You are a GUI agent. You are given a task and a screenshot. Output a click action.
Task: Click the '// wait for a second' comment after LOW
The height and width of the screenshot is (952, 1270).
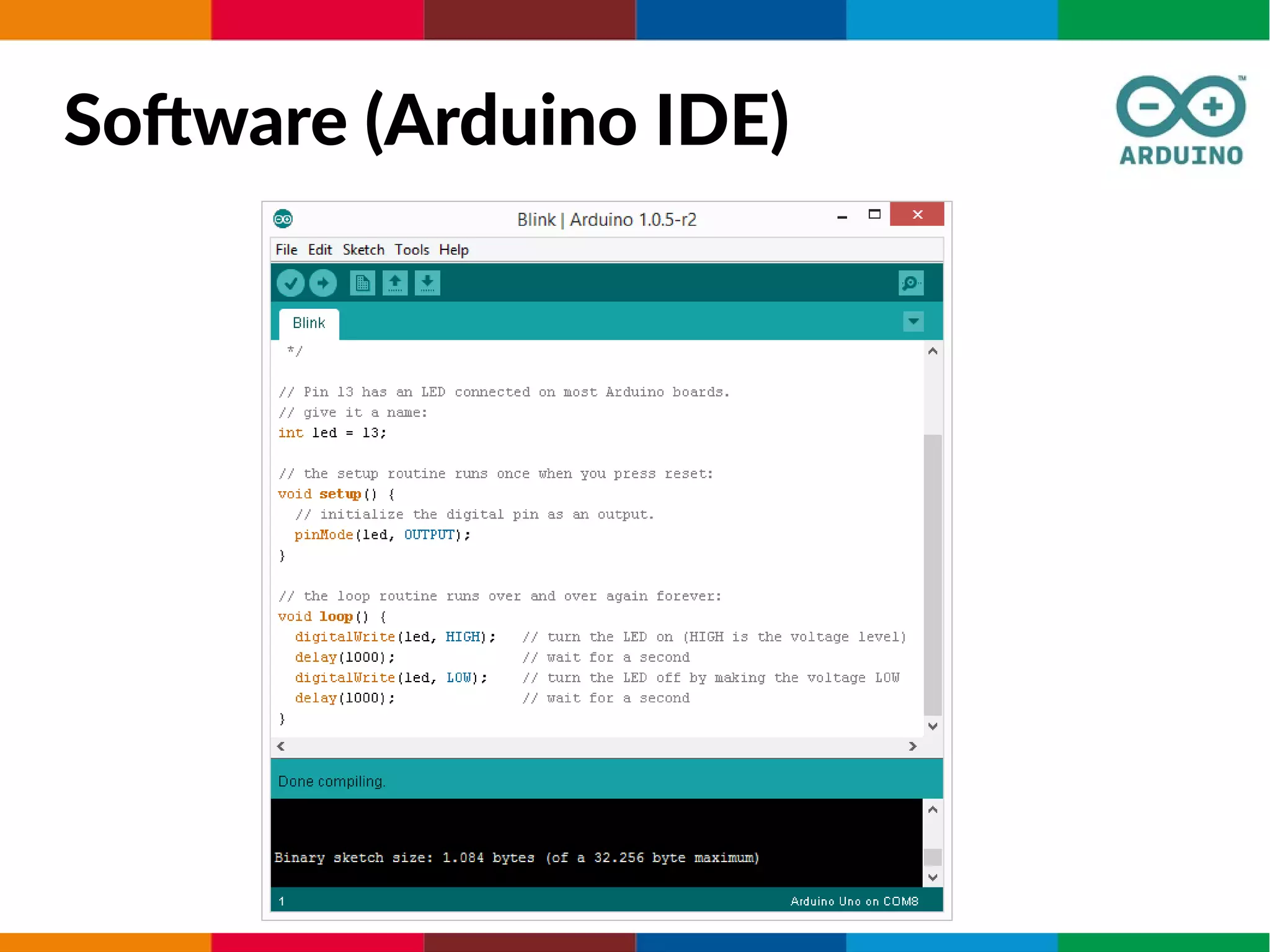tap(606, 698)
